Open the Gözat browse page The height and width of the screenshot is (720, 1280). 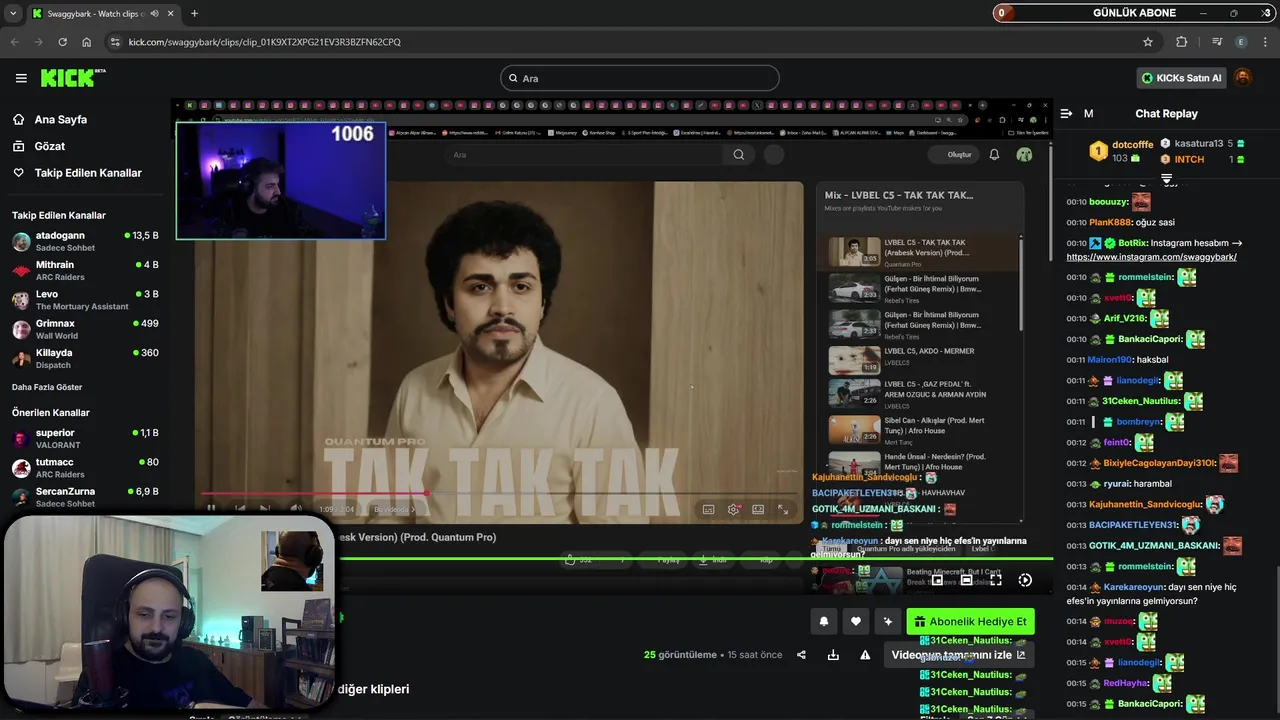tap(50, 146)
